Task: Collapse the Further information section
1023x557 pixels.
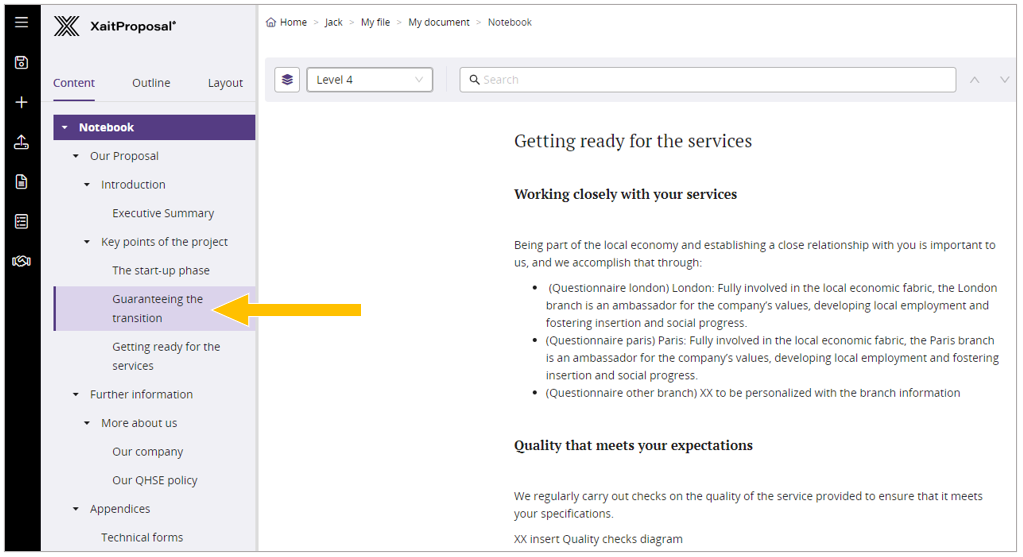Action: 76,395
